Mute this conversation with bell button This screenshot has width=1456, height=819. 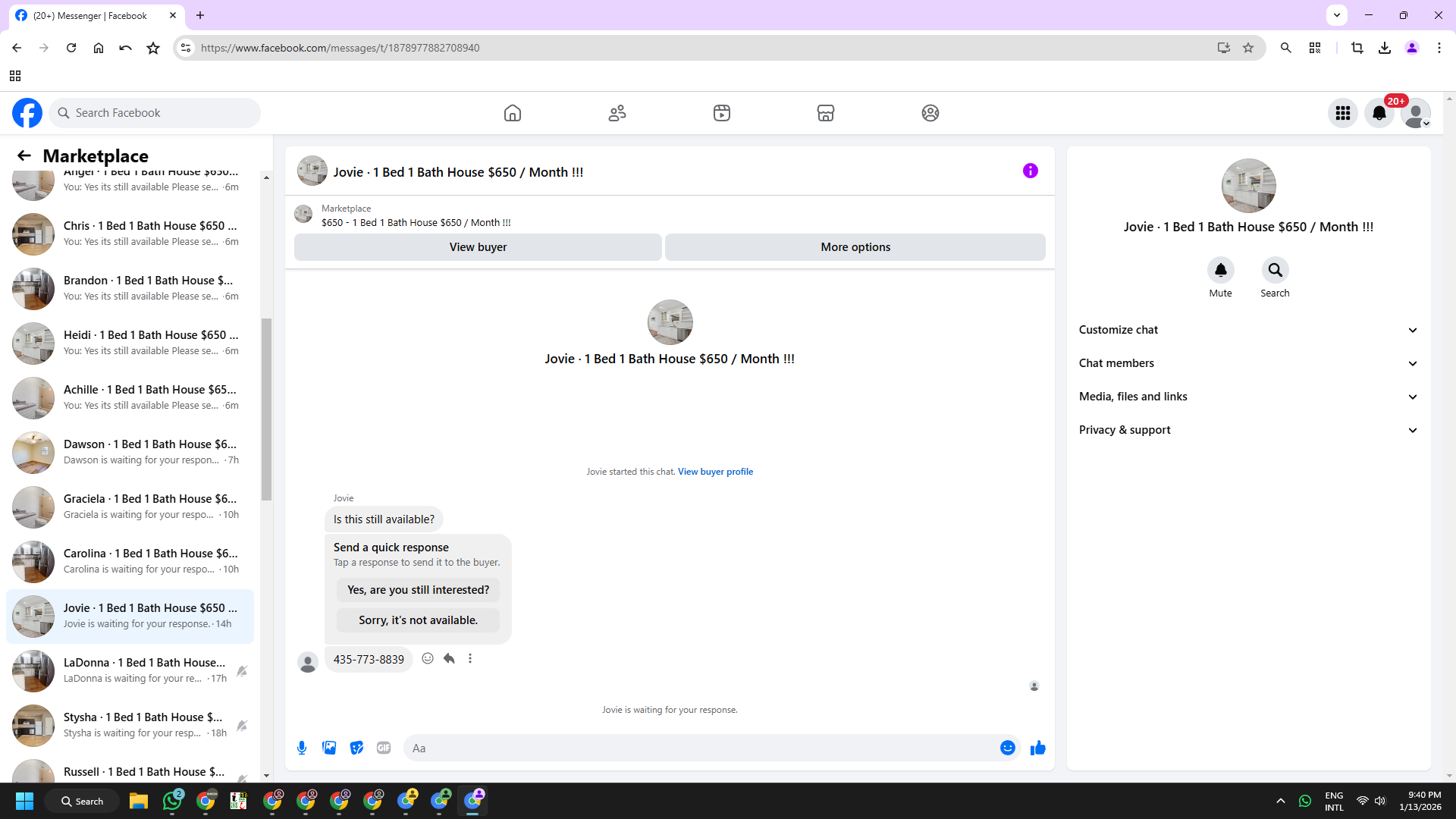[x=1220, y=270]
